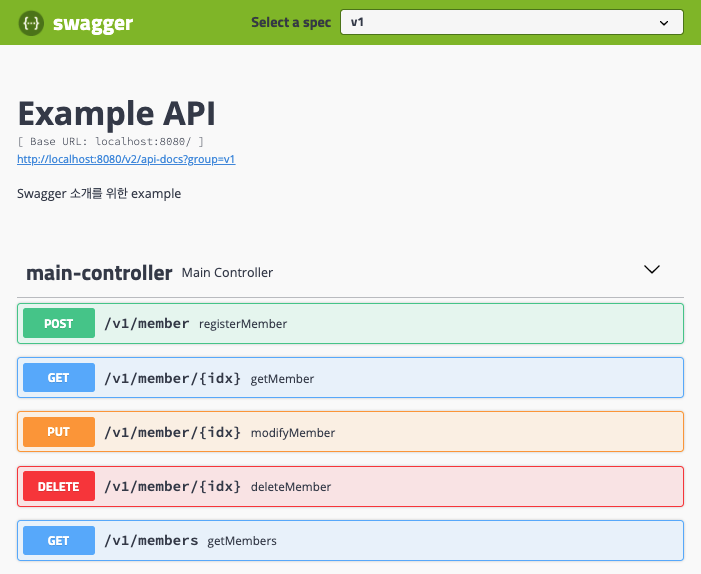The width and height of the screenshot is (701, 574).
Task: Collapse main-controller section with chevron
Action: (x=651, y=269)
